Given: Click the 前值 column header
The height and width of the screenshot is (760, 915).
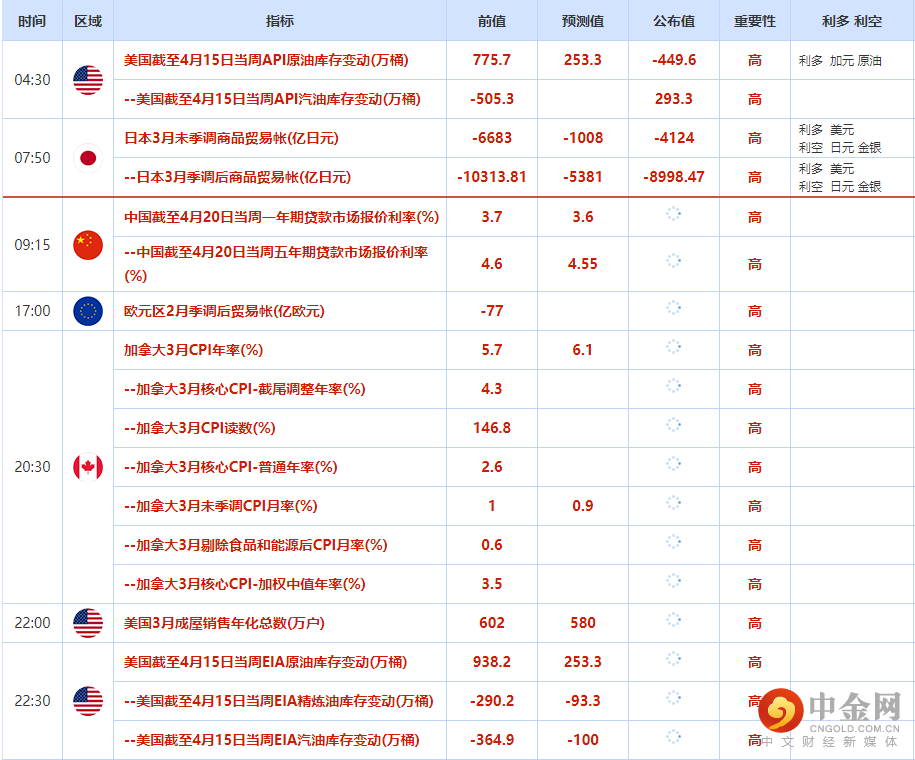Looking at the screenshot, I should point(492,22).
